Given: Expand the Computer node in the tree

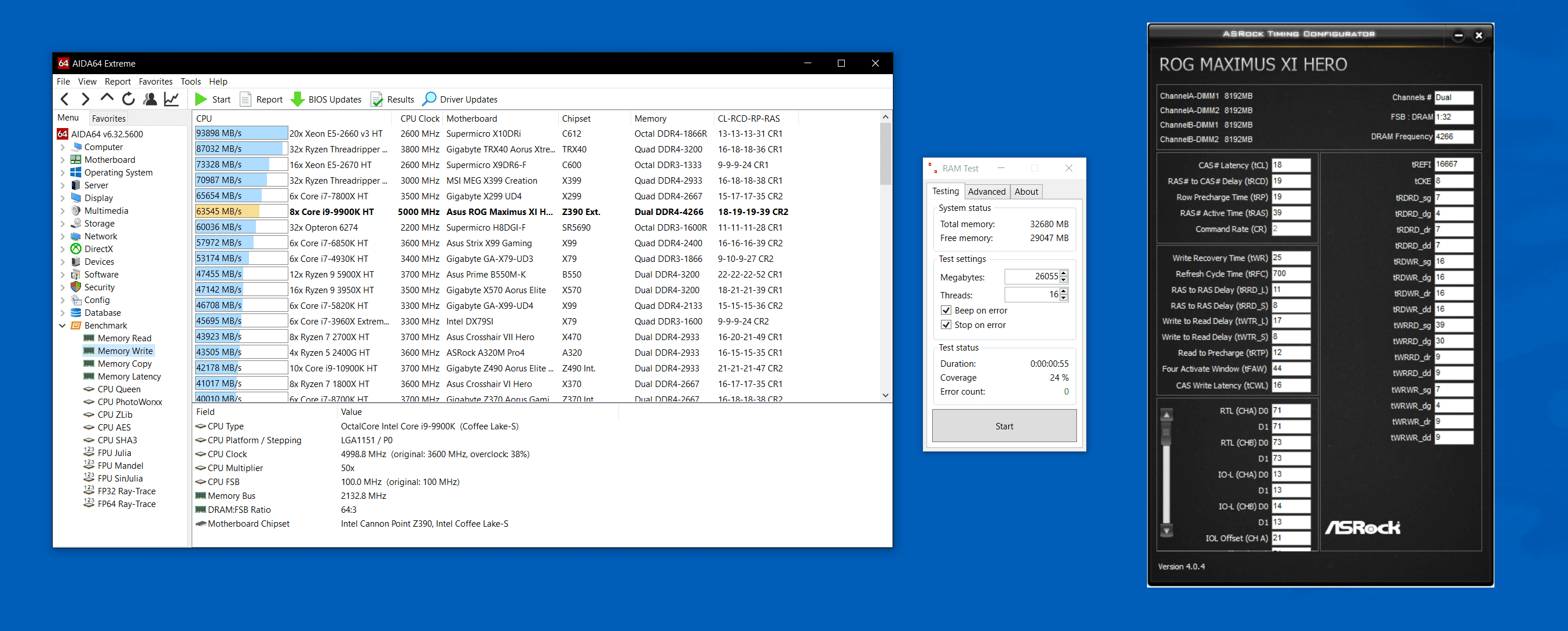Looking at the screenshot, I should [x=63, y=147].
